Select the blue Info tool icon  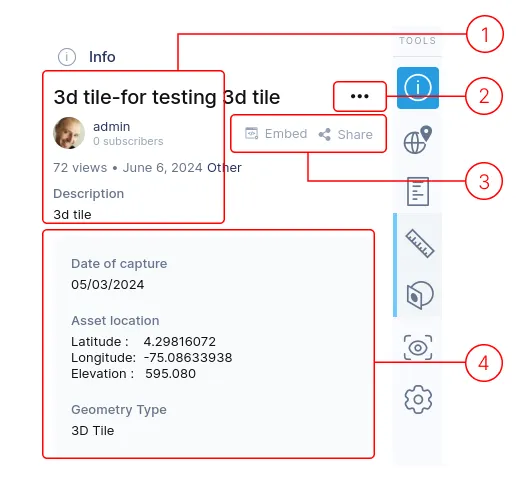(418, 88)
